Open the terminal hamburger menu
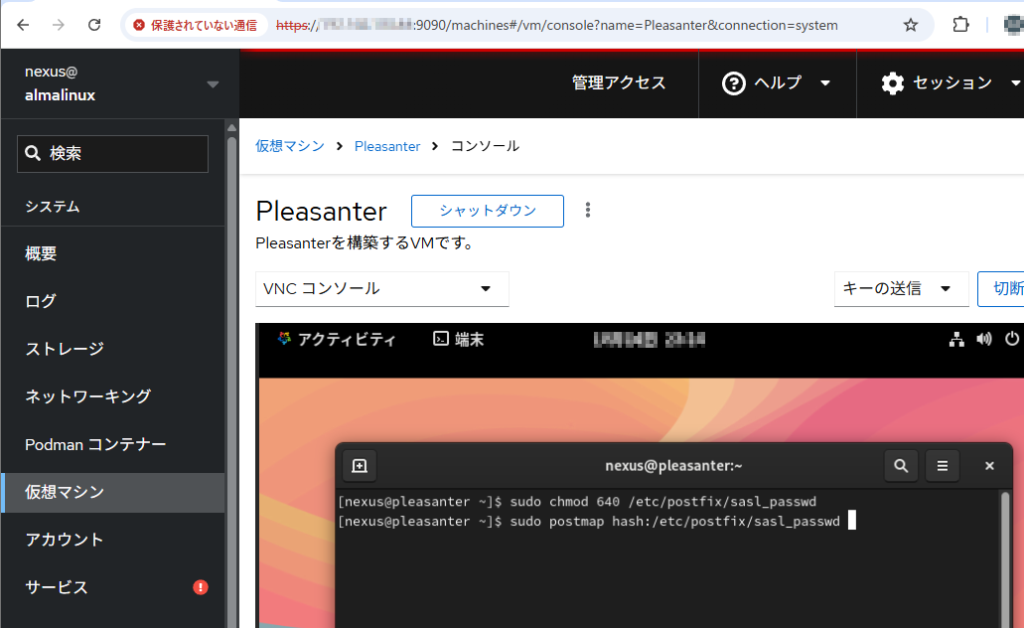 point(942,465)
